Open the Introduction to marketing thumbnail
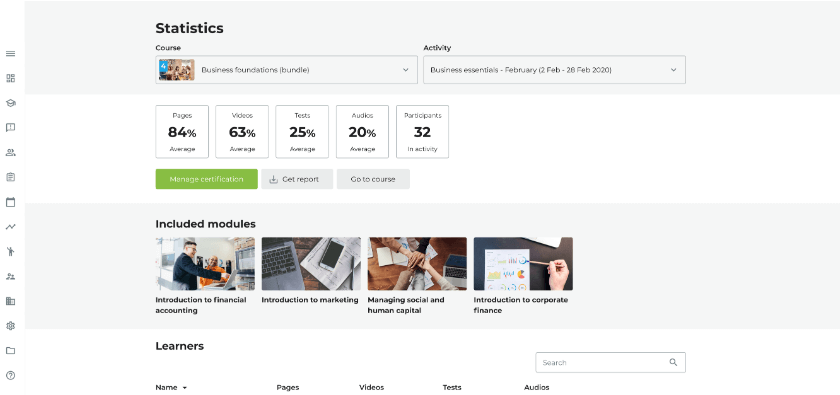840x395 pixels. click(311, 264)
